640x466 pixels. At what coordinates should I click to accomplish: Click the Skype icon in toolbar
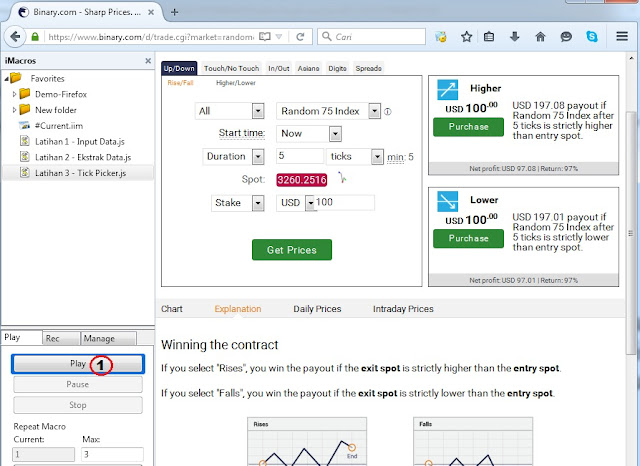[591, 37]
